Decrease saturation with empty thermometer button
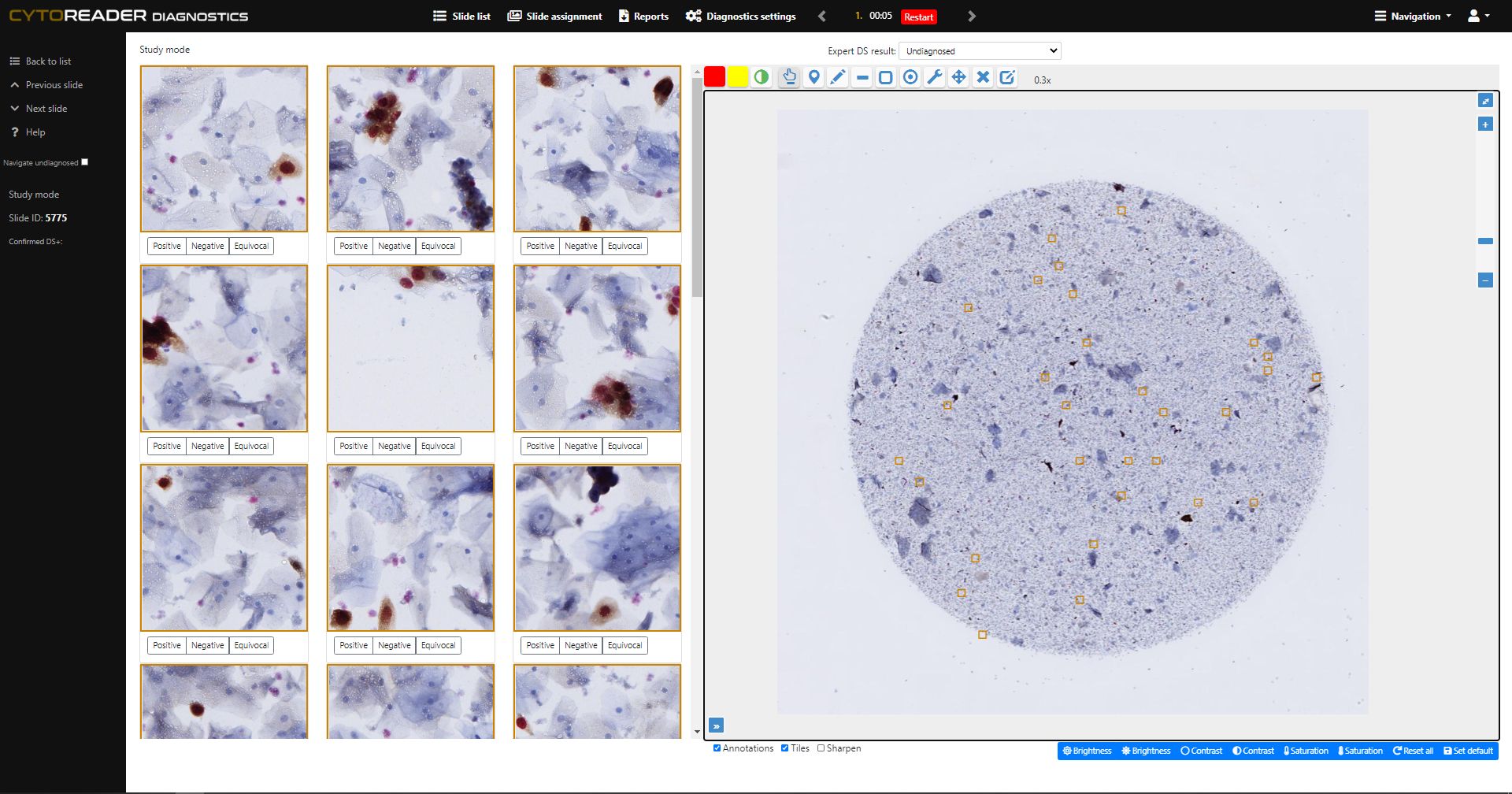The width and height of the screenshot is (1512, 794). pyautogui.click(x=1306, y=751)
